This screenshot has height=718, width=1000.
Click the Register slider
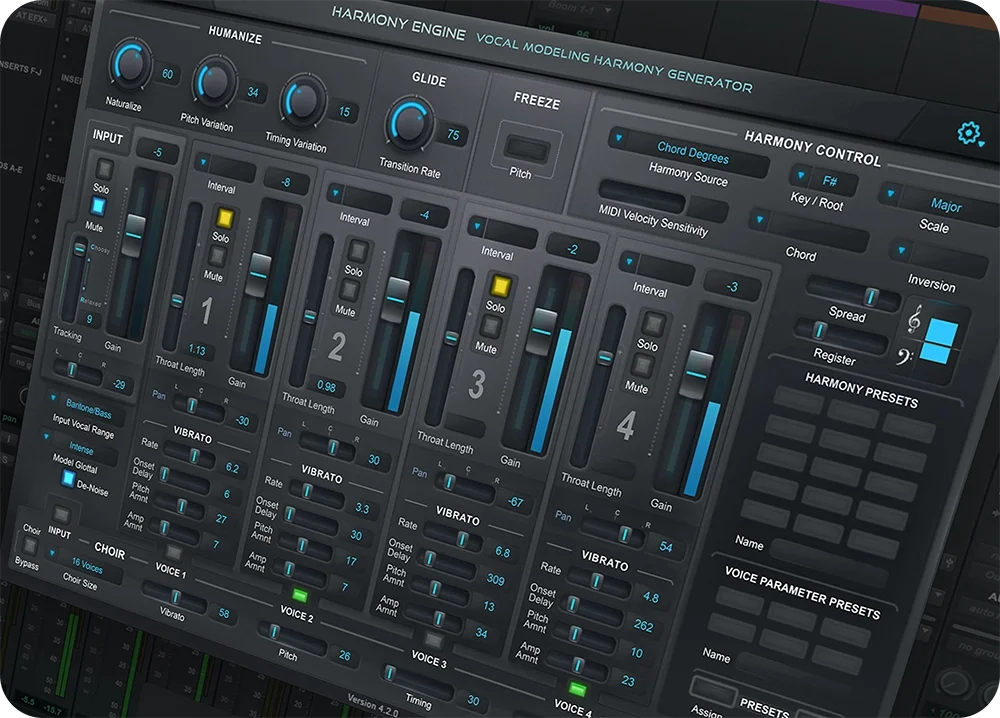tap(840, 335)
